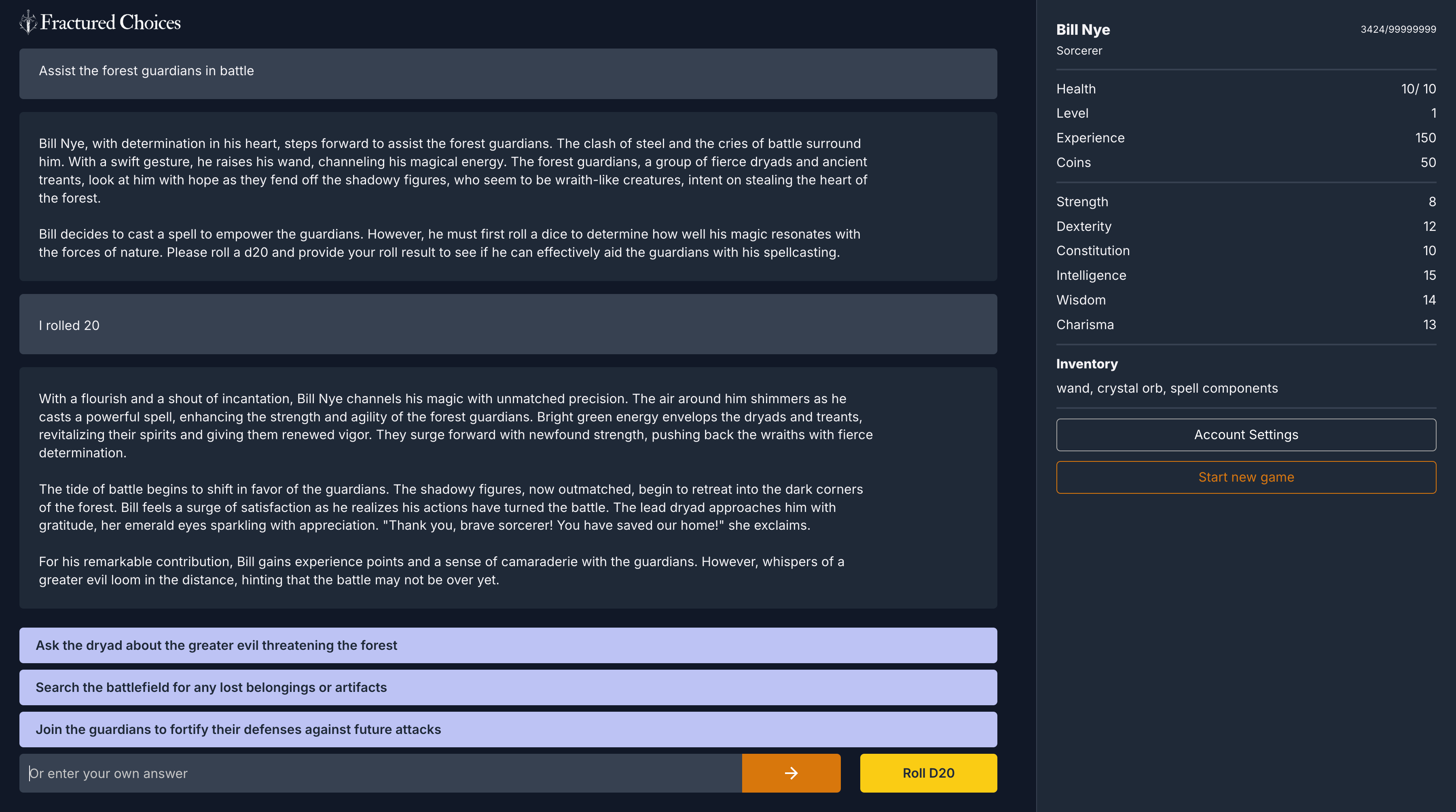Click the inventory items list text
The image size is (1456, 812).
(1166, 388)
